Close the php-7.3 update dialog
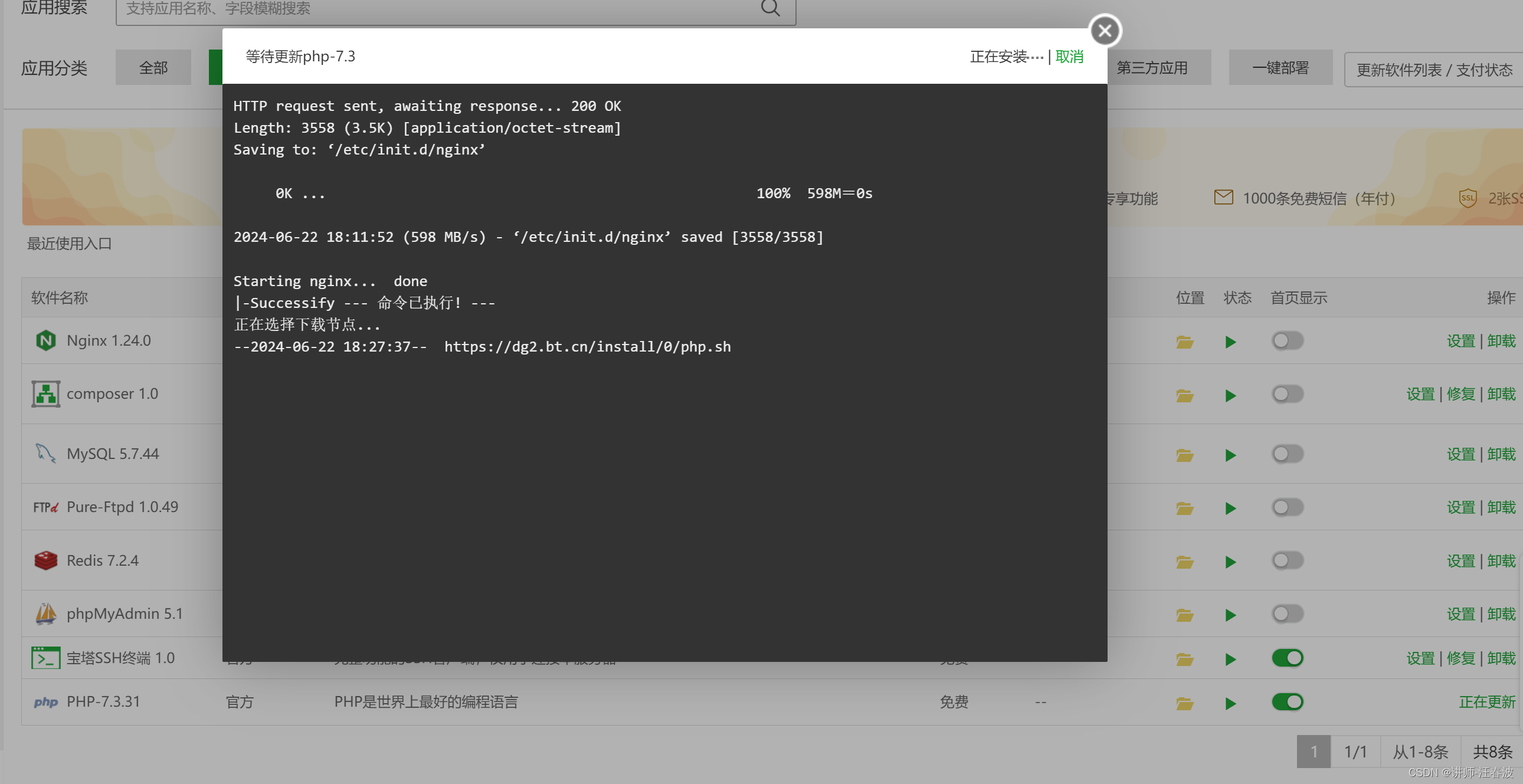This screenshot has height=784, width=1523. click(x=1105, y=31)
